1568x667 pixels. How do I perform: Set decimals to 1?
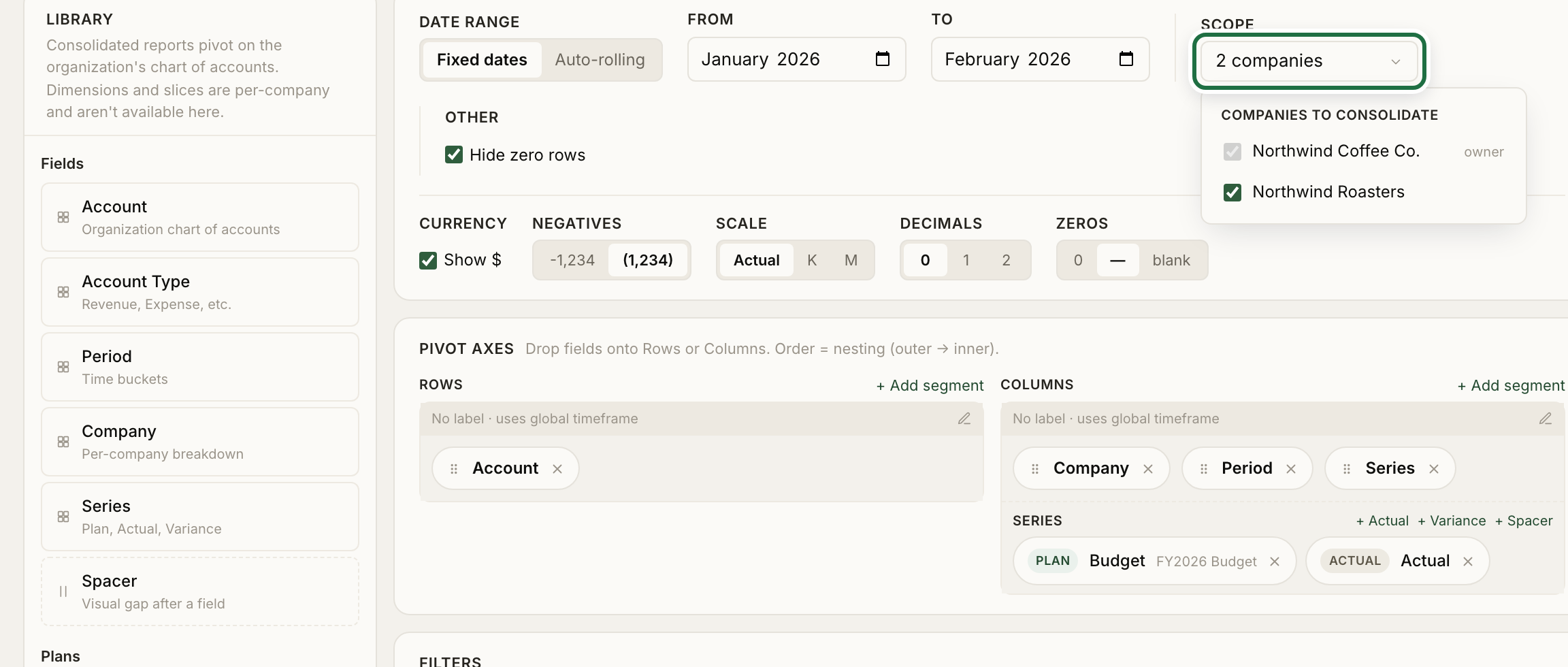tap(966, 260)
